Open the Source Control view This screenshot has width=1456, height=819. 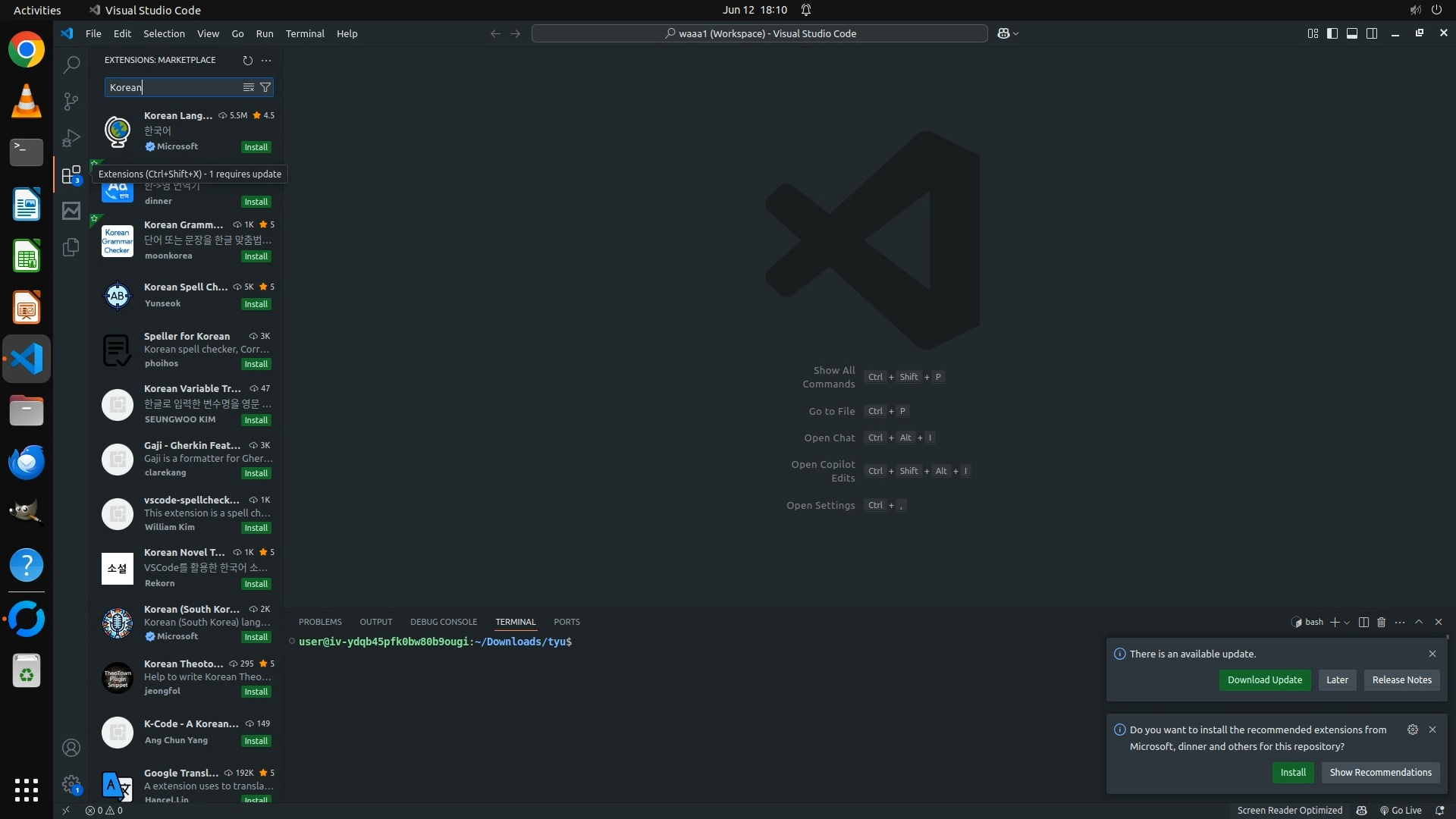point(71,102)
